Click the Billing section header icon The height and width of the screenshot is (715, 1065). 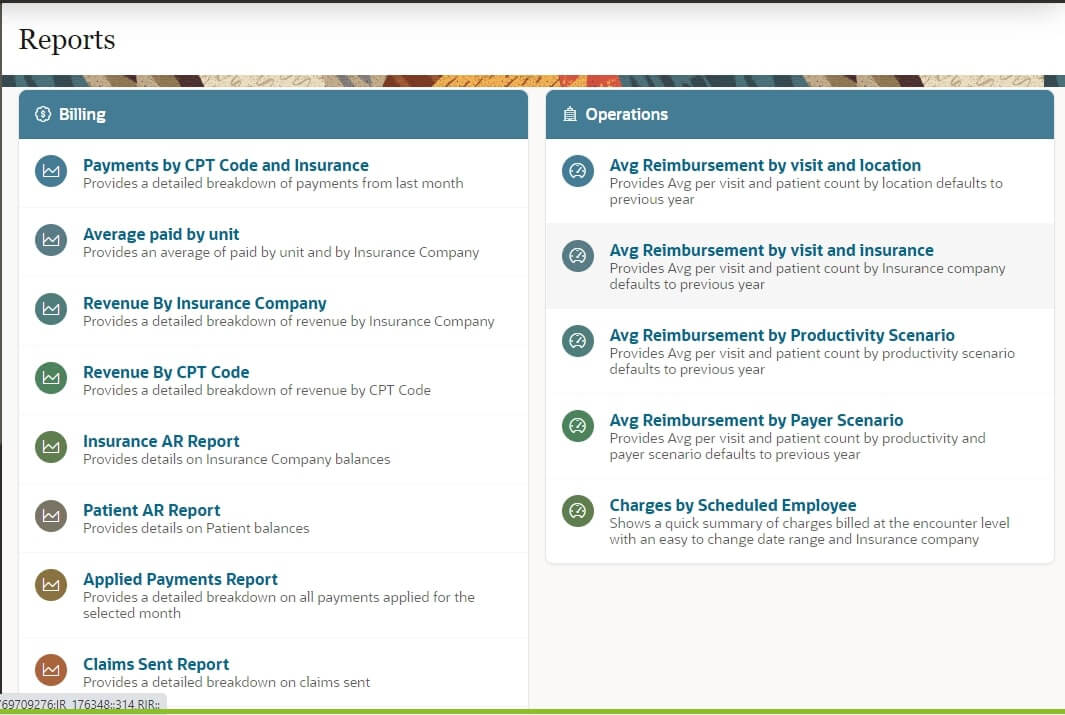[x=41, y=114]
